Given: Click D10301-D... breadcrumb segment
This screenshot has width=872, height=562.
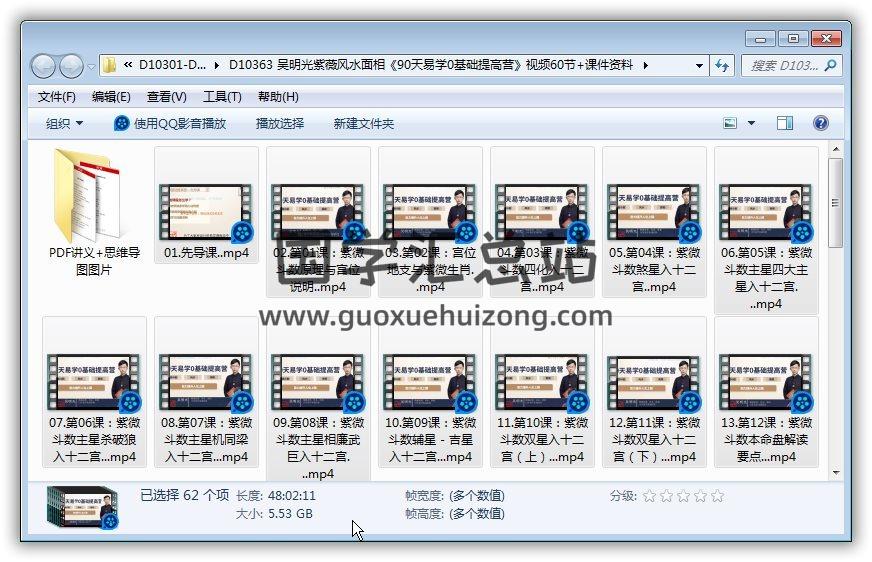Looking at the screenshot, I should coord(172,65).
